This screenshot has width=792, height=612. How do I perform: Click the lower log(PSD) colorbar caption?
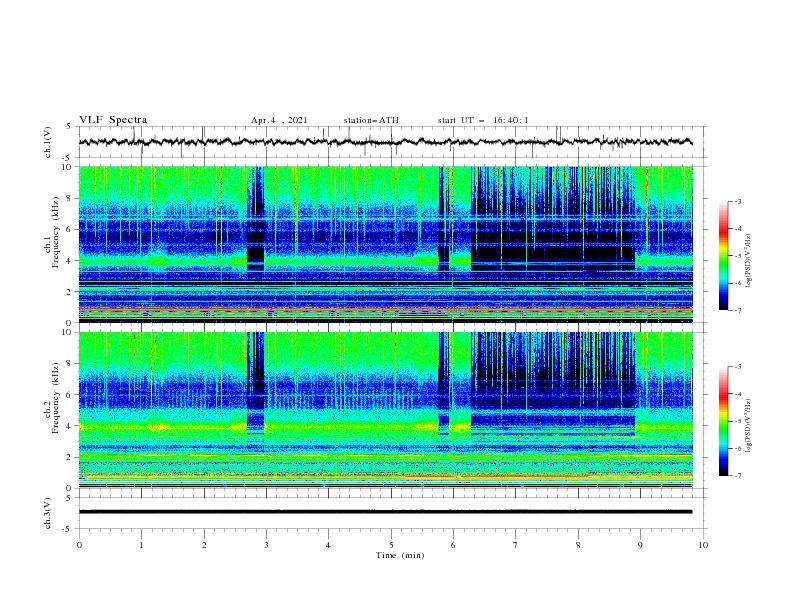(749, 426)
